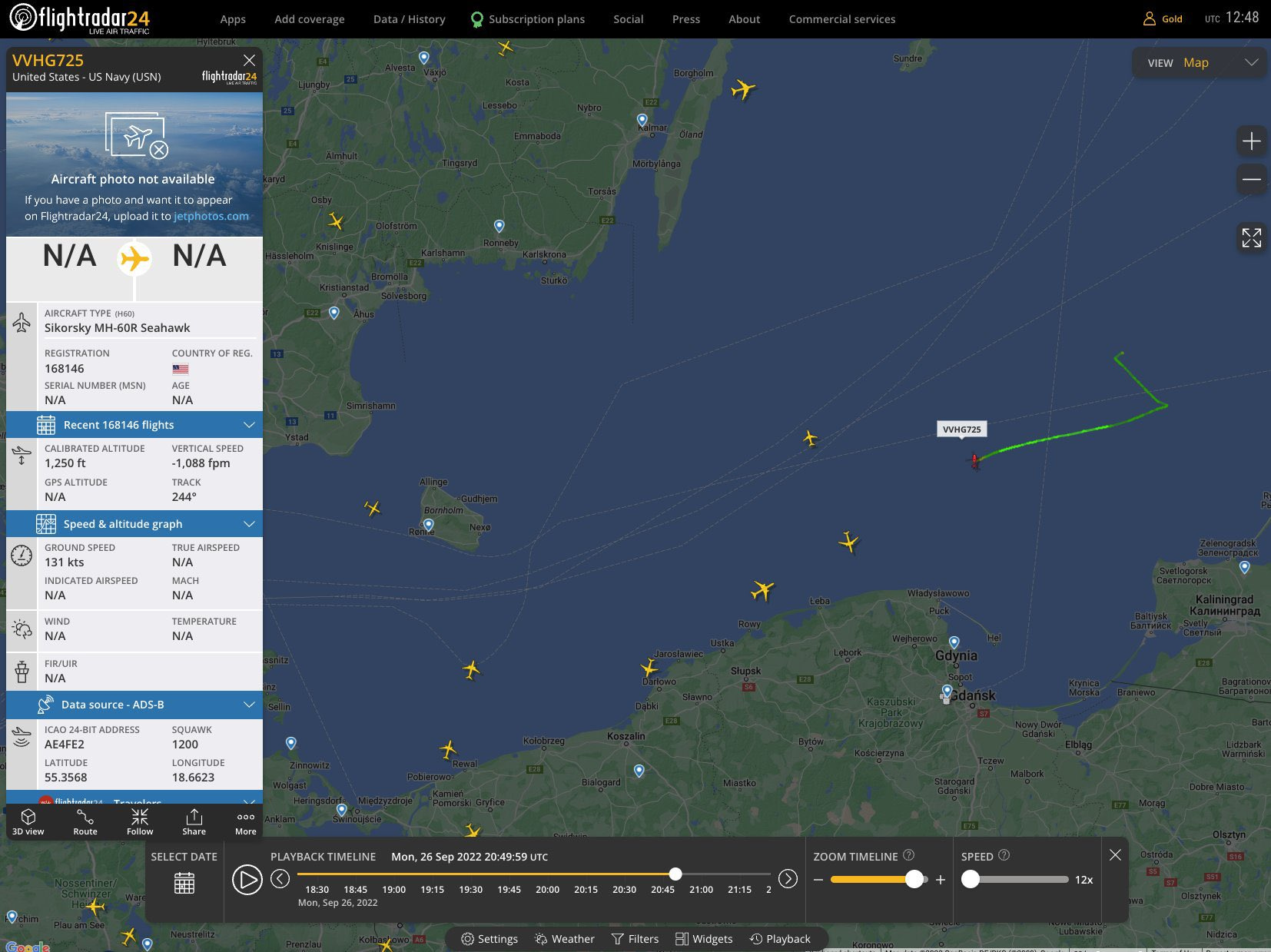The height and width of the screenshot is (952, 1271).
Task: Open Subscription plans page
Action: click(x=528, y=19)
